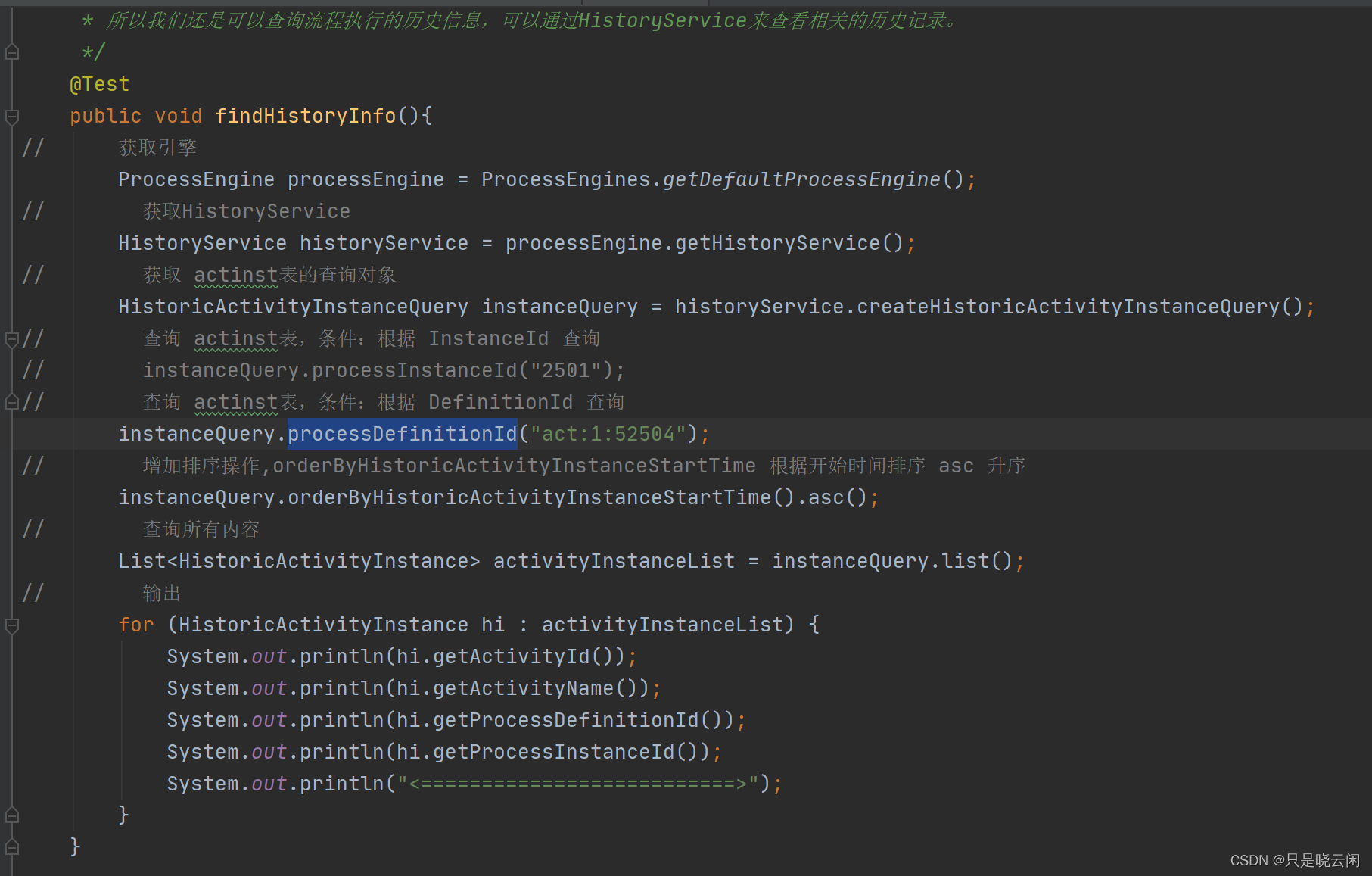Click the @Test annotation
Viewport: 1372px width, 876px height.
coord(100,84)
